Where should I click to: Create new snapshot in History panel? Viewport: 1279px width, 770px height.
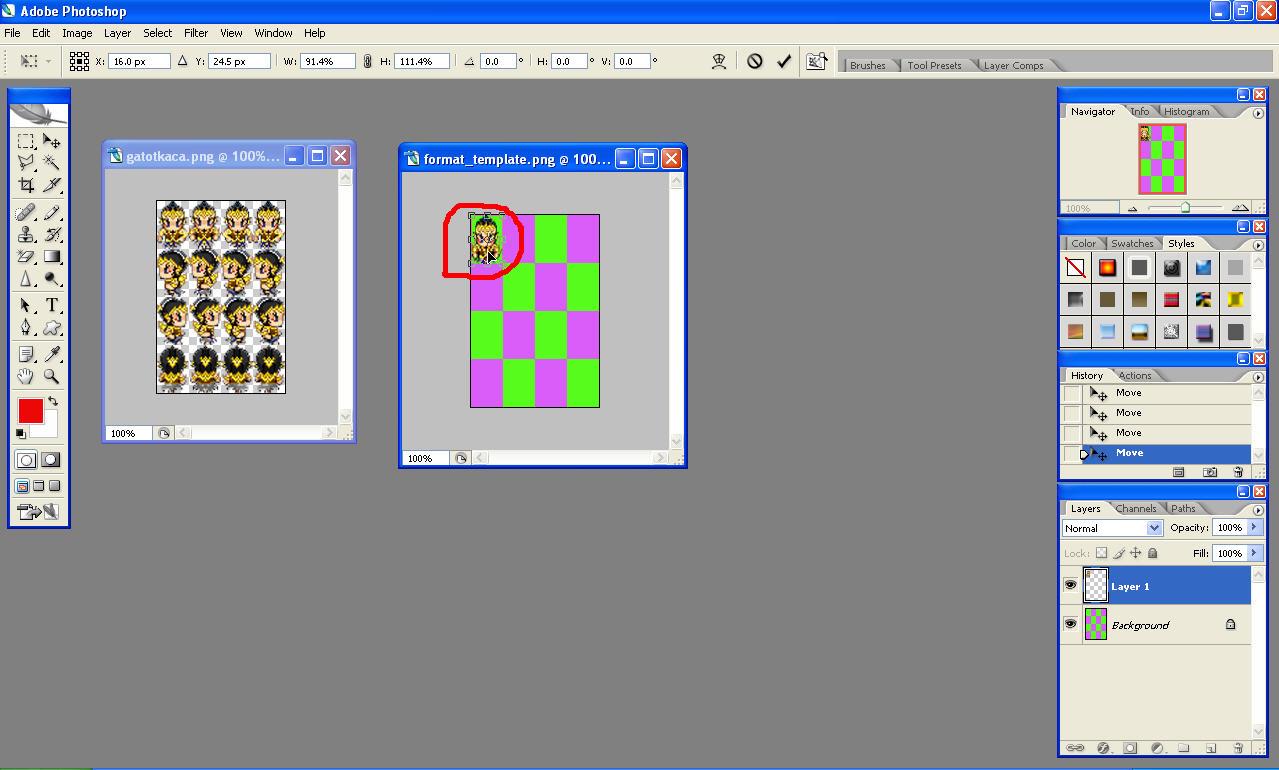tap(1209, 472)
